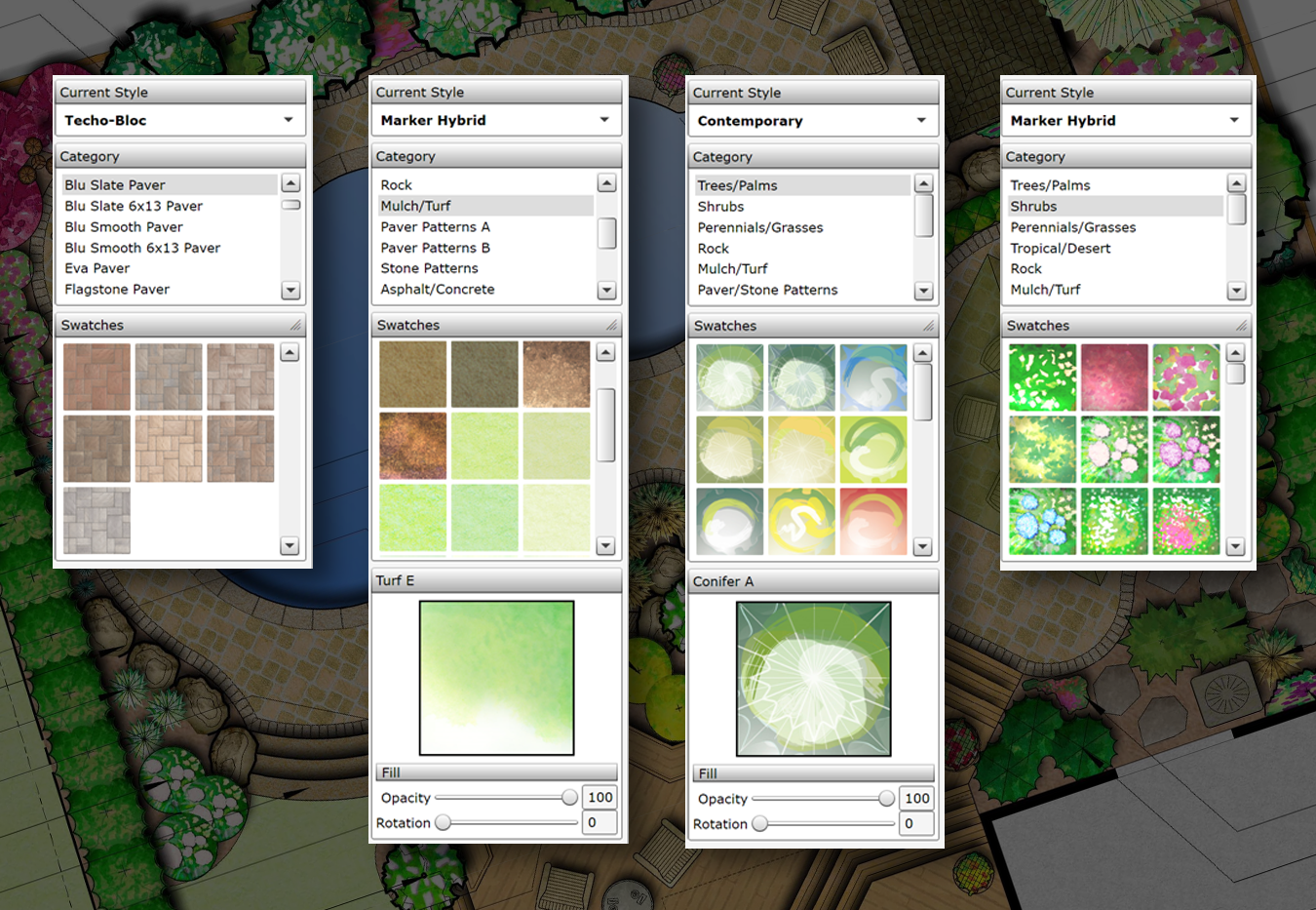
Task: Pick the blue flower shrub swatch
Action: pos(1042,522)
